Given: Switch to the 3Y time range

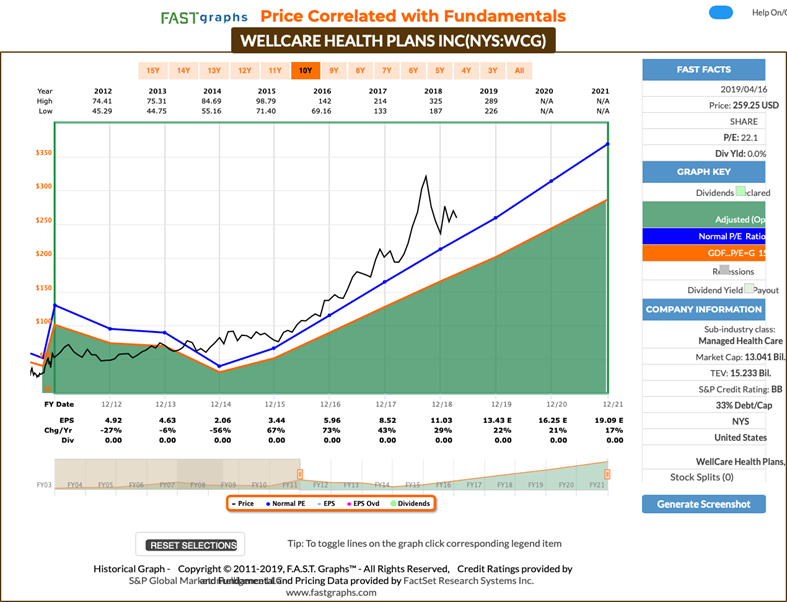Looking at the screenshot, I should point(493,70).
